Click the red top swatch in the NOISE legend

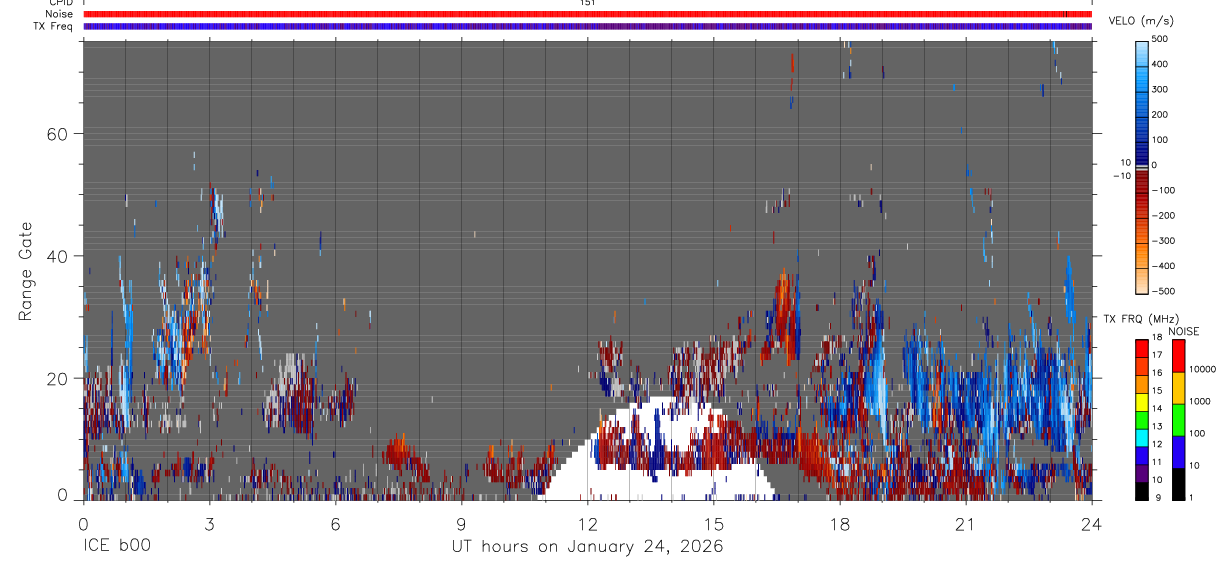[1178, 355]
